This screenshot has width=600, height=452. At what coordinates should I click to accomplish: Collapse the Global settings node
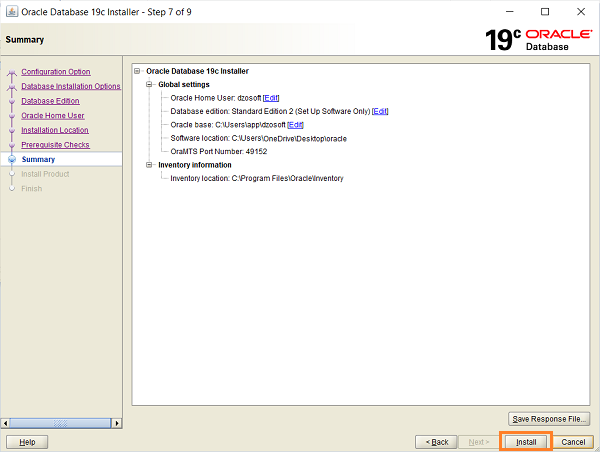(x=149, y=85)
